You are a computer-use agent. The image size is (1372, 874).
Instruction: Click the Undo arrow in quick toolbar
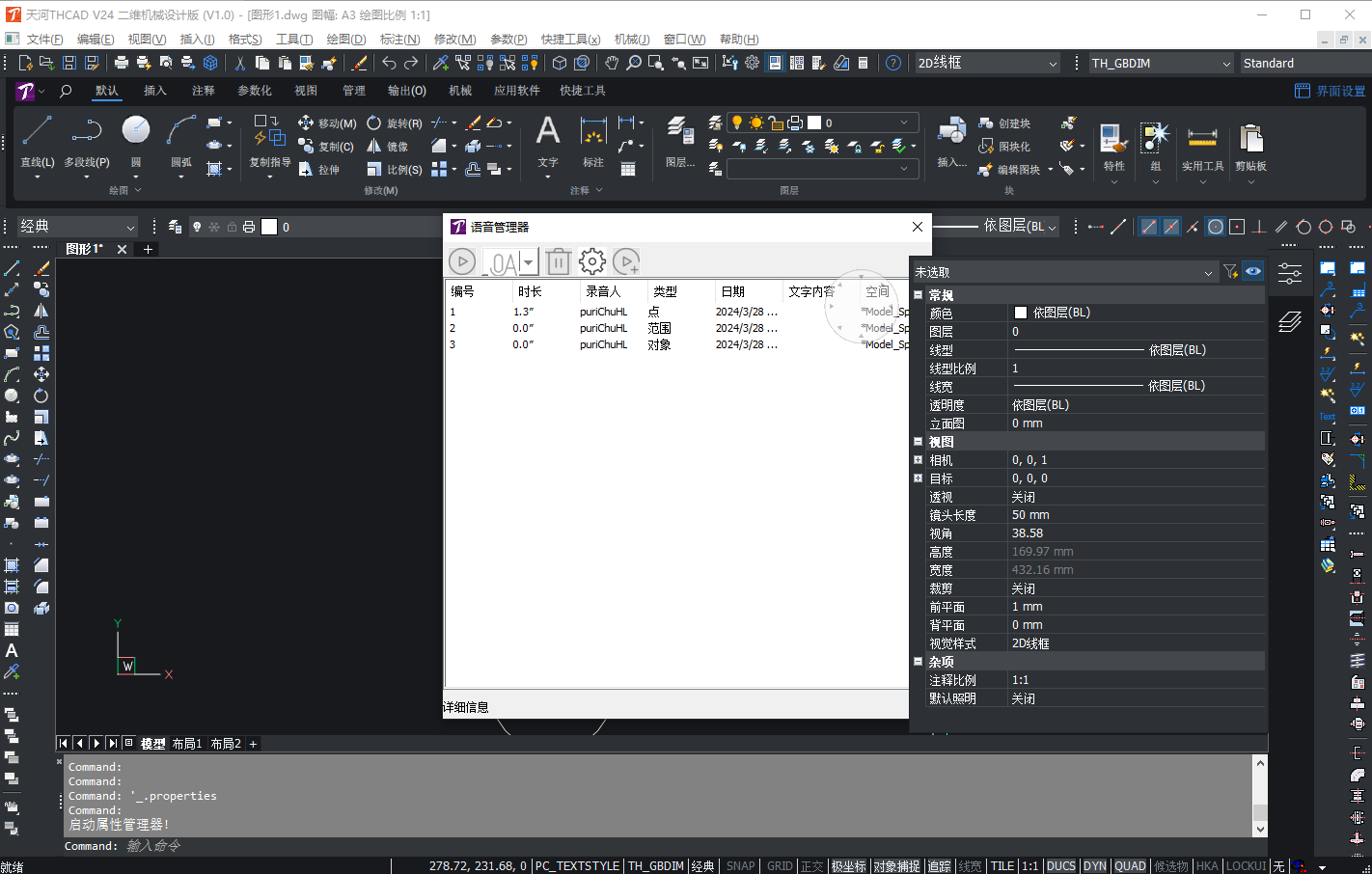click(389, 63)
